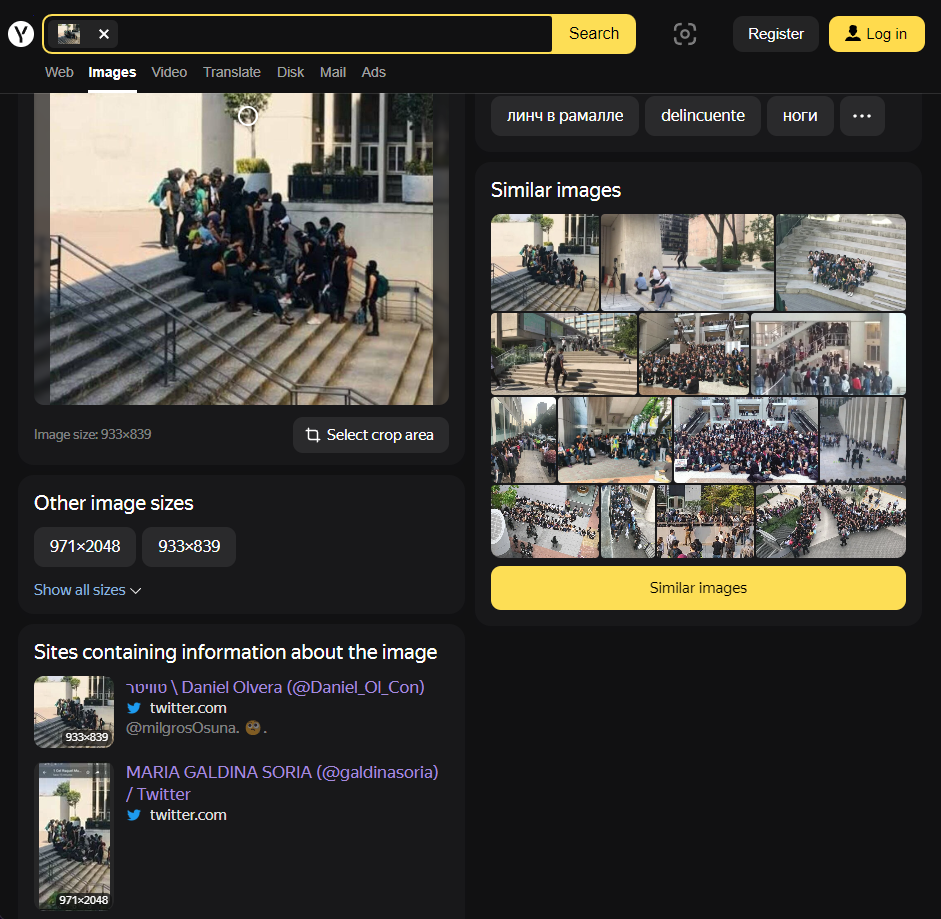Click the circular marker on the main image
This screenshot has height=919, width=941.
coord(248,116)
